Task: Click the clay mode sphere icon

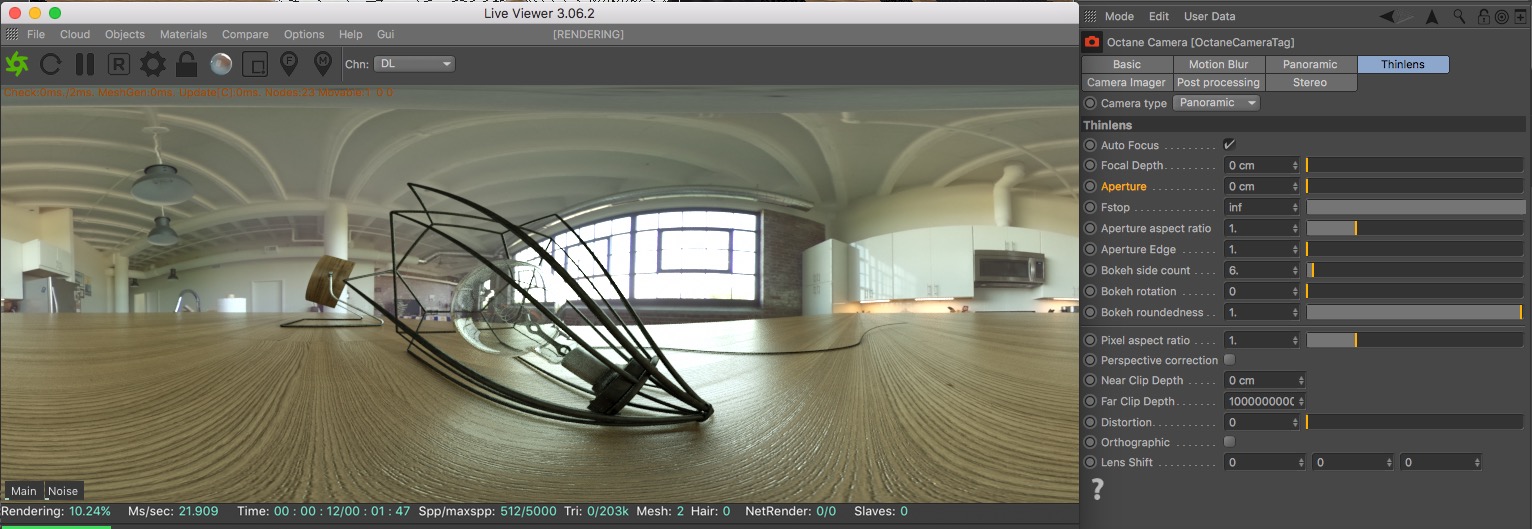Action: pyautogui.click(x=221, y=64)
